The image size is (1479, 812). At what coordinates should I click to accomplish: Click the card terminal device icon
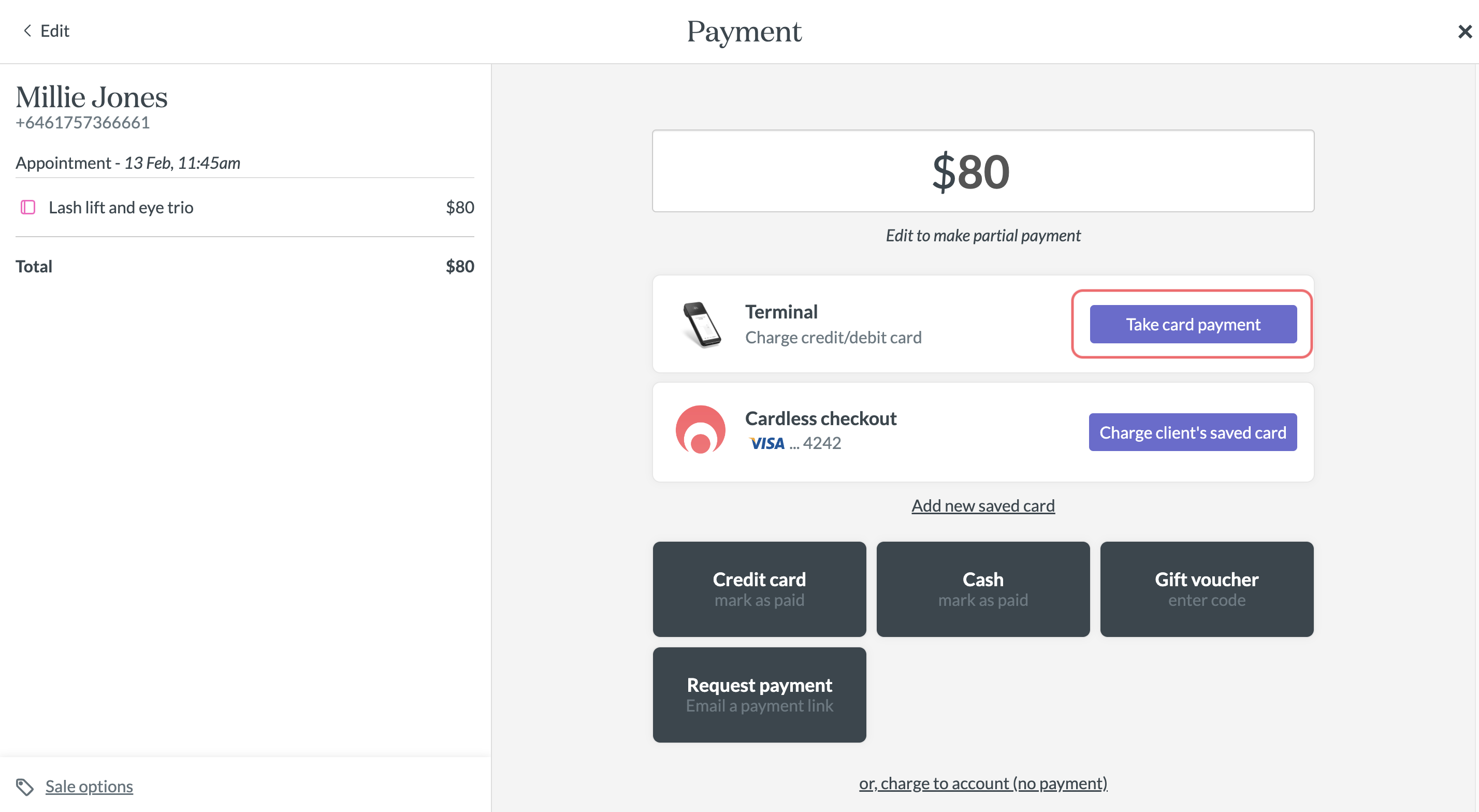click(702, 325)
